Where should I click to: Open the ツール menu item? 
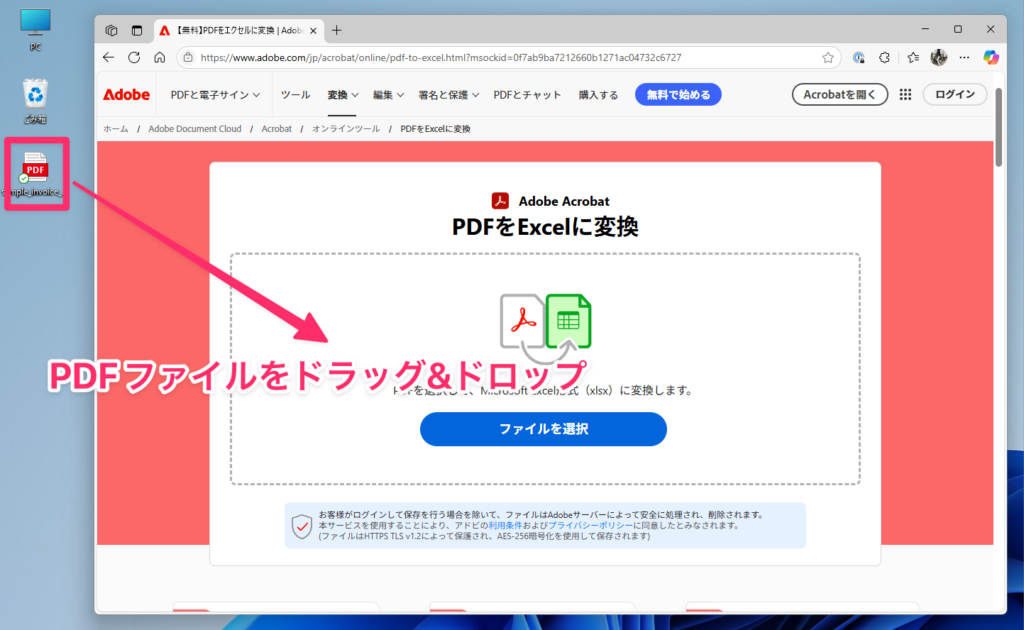coord(295,95)
